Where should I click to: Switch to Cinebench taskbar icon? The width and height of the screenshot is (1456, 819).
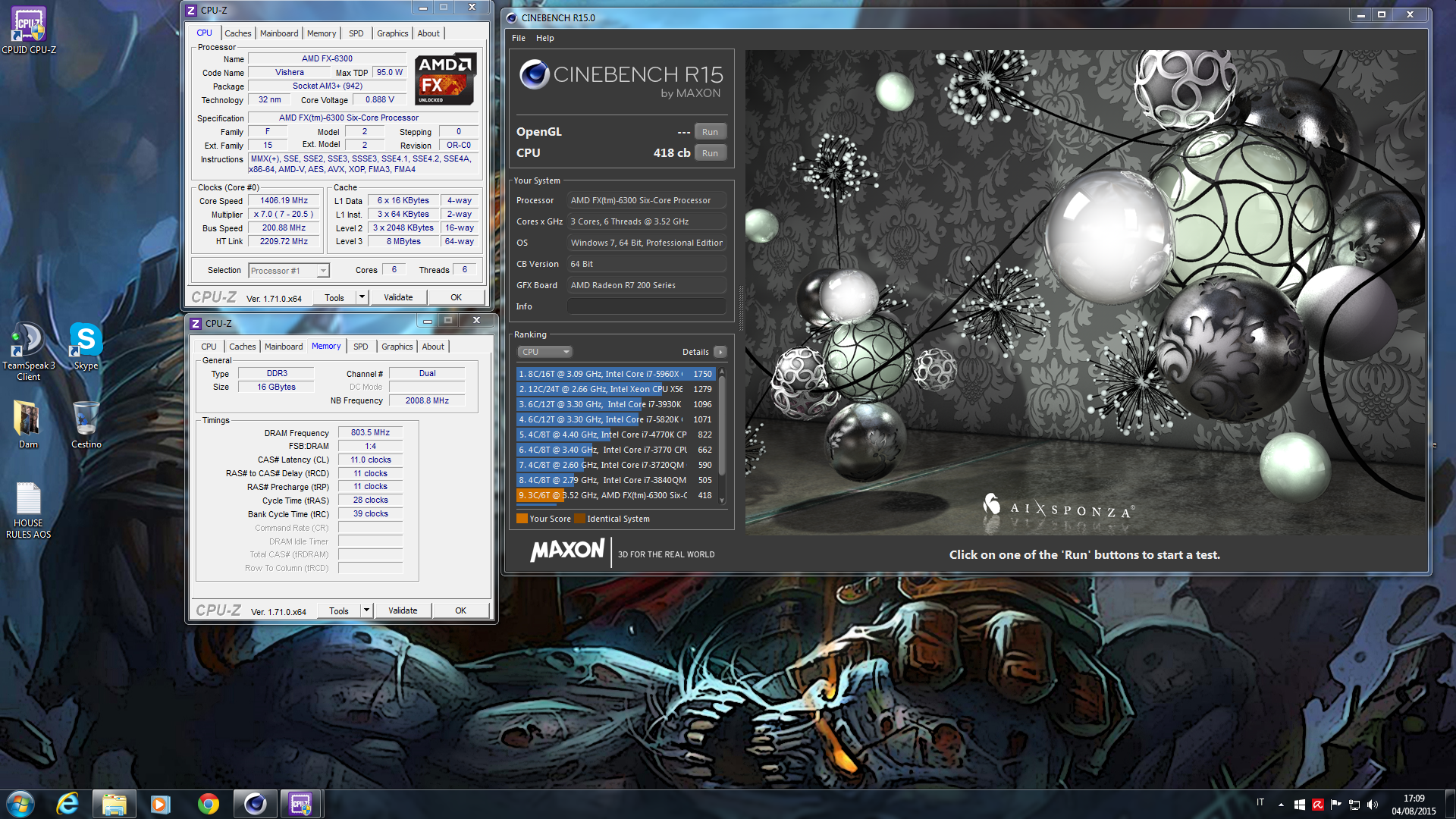point(255,804)
